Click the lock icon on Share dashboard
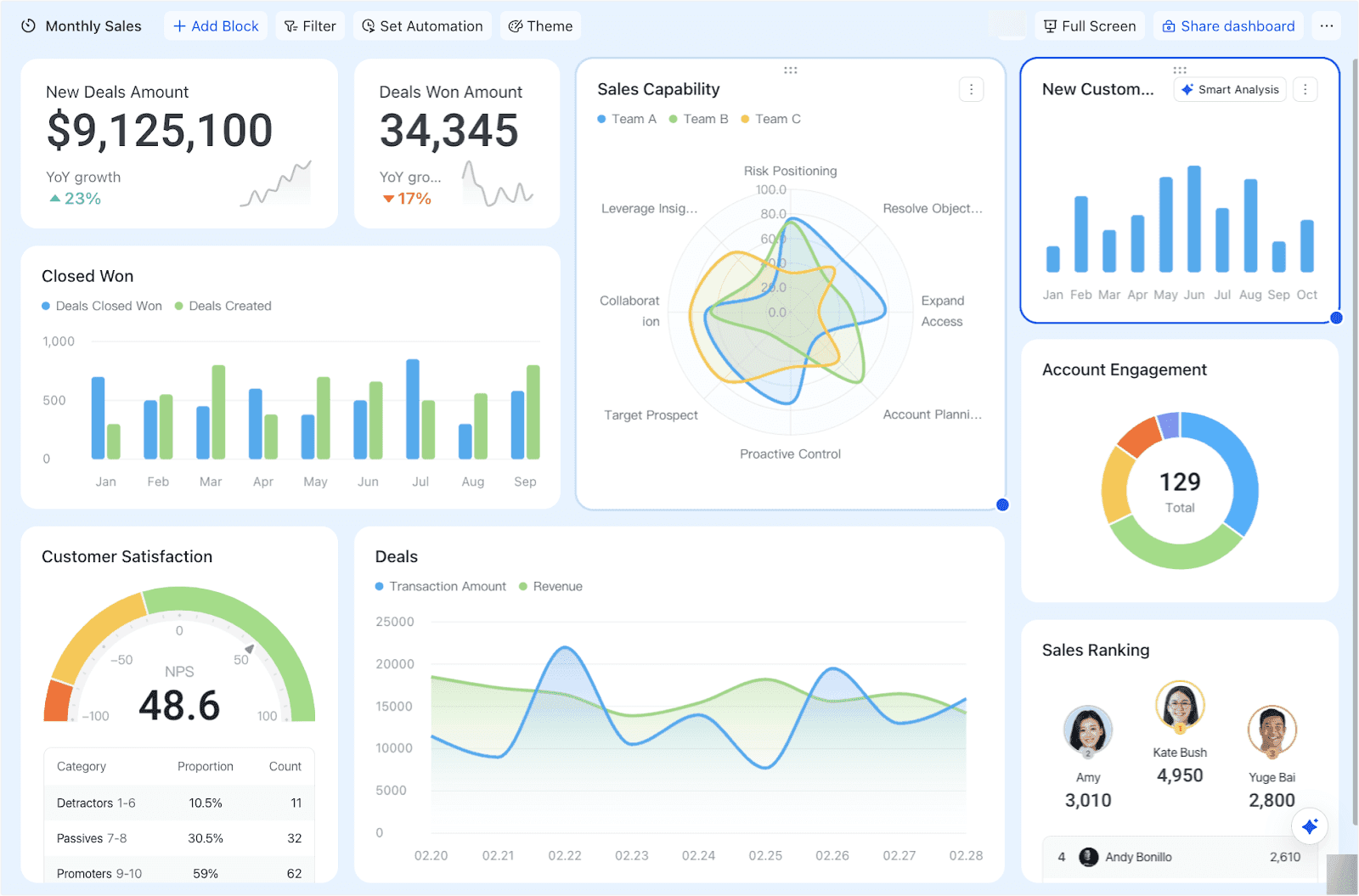Image resolution: width=1359 pixels, height=896 pixels. click(1167, 25)
